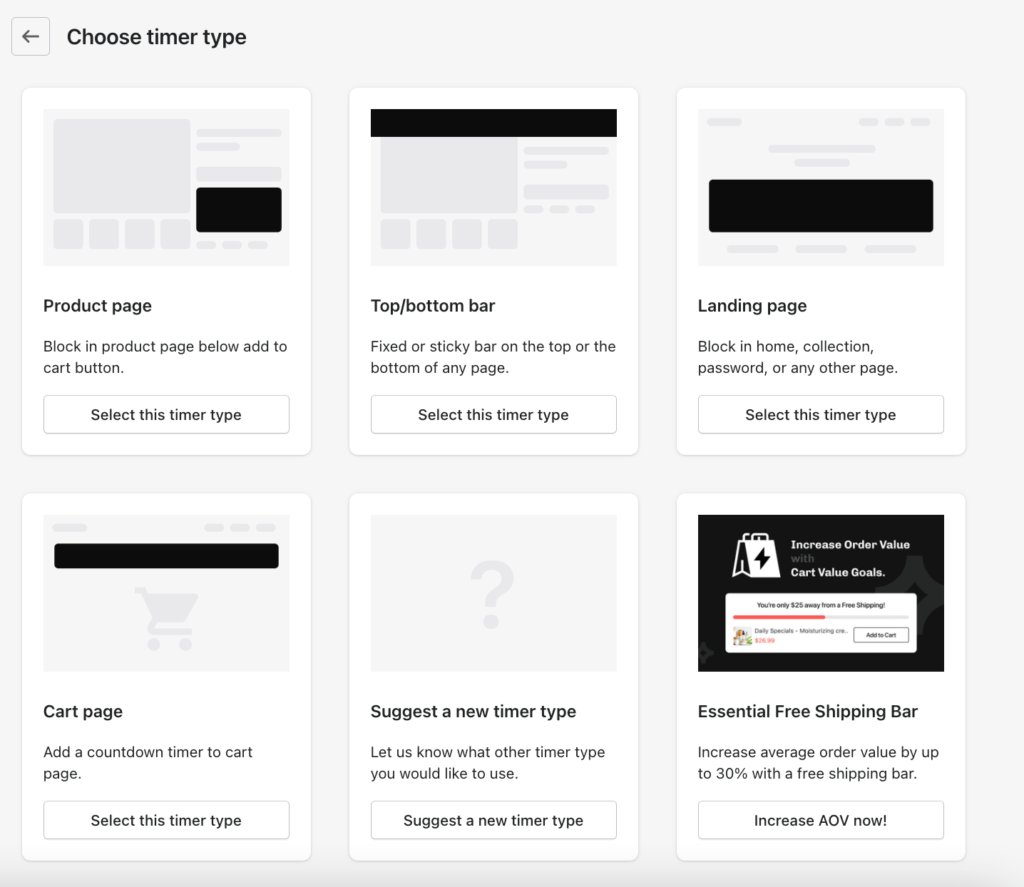Click the Add to Cart button in banner
Screen dimensions: 1024x887
880,635
